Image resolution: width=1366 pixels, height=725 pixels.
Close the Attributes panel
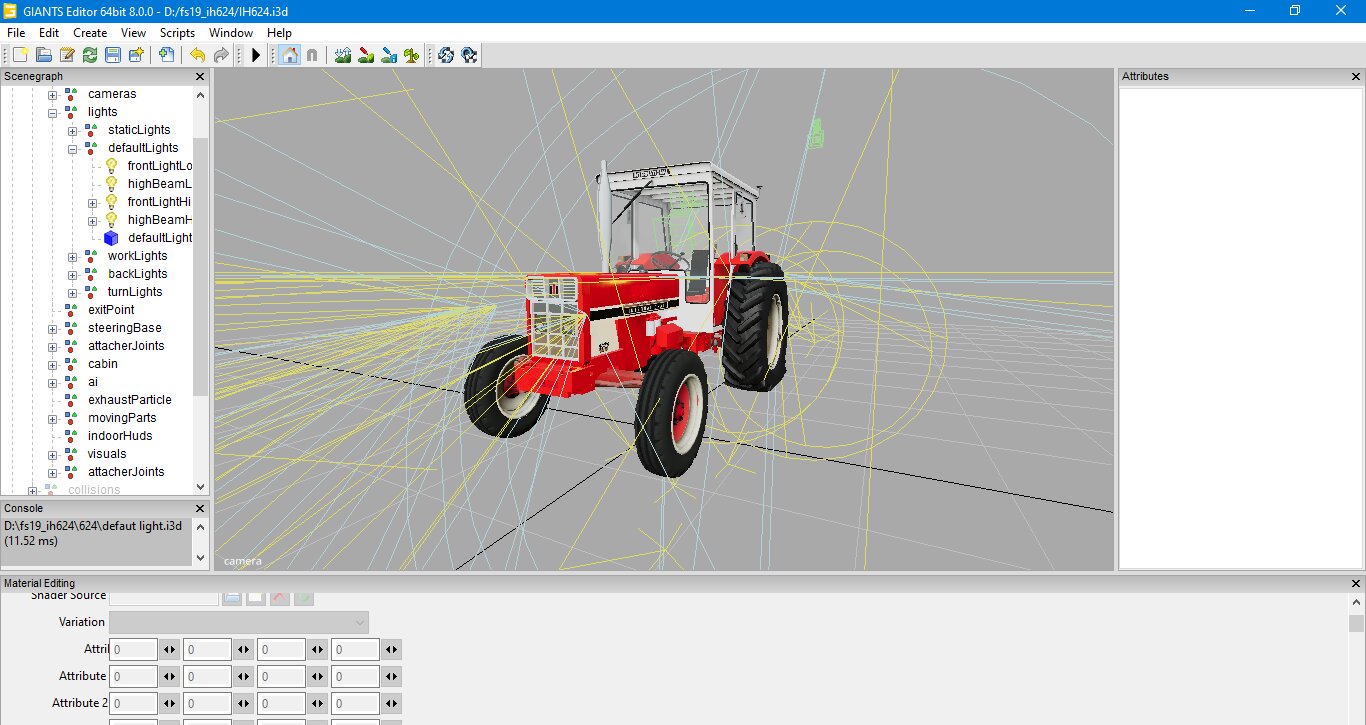(x=1356, y=76)
